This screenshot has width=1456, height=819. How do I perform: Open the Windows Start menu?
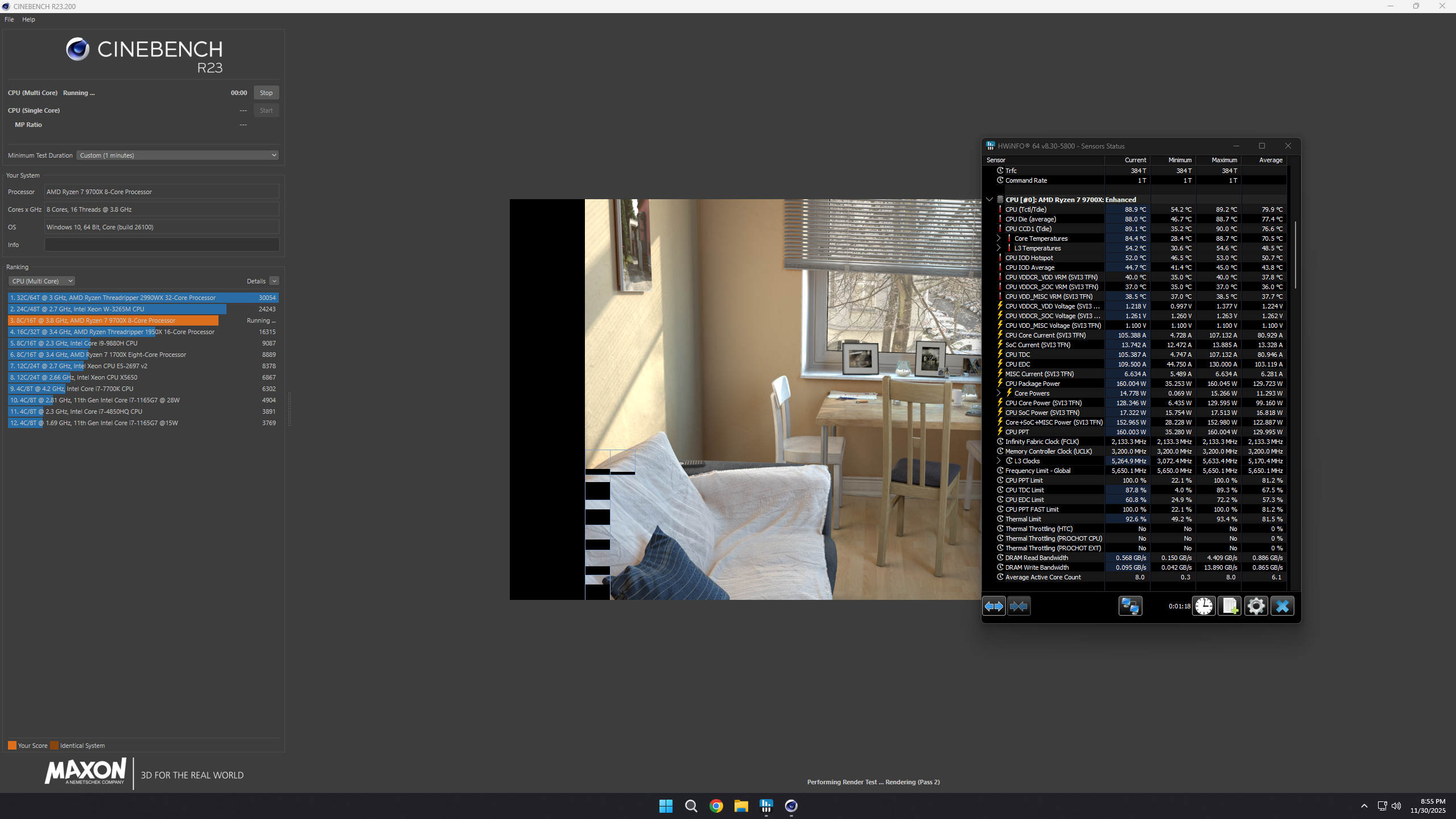(x=666, y=806)
